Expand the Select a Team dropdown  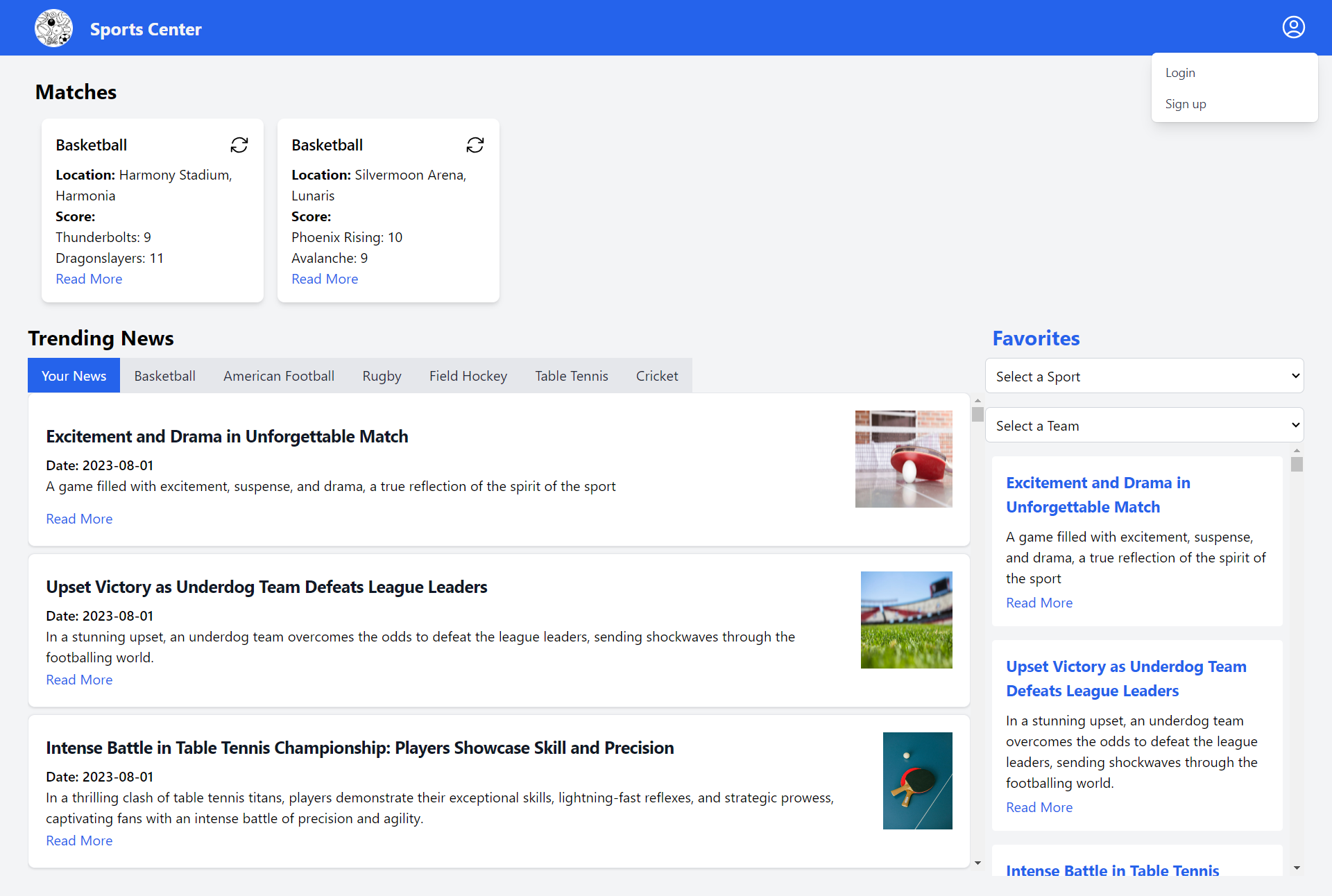tap(1144, 425)
